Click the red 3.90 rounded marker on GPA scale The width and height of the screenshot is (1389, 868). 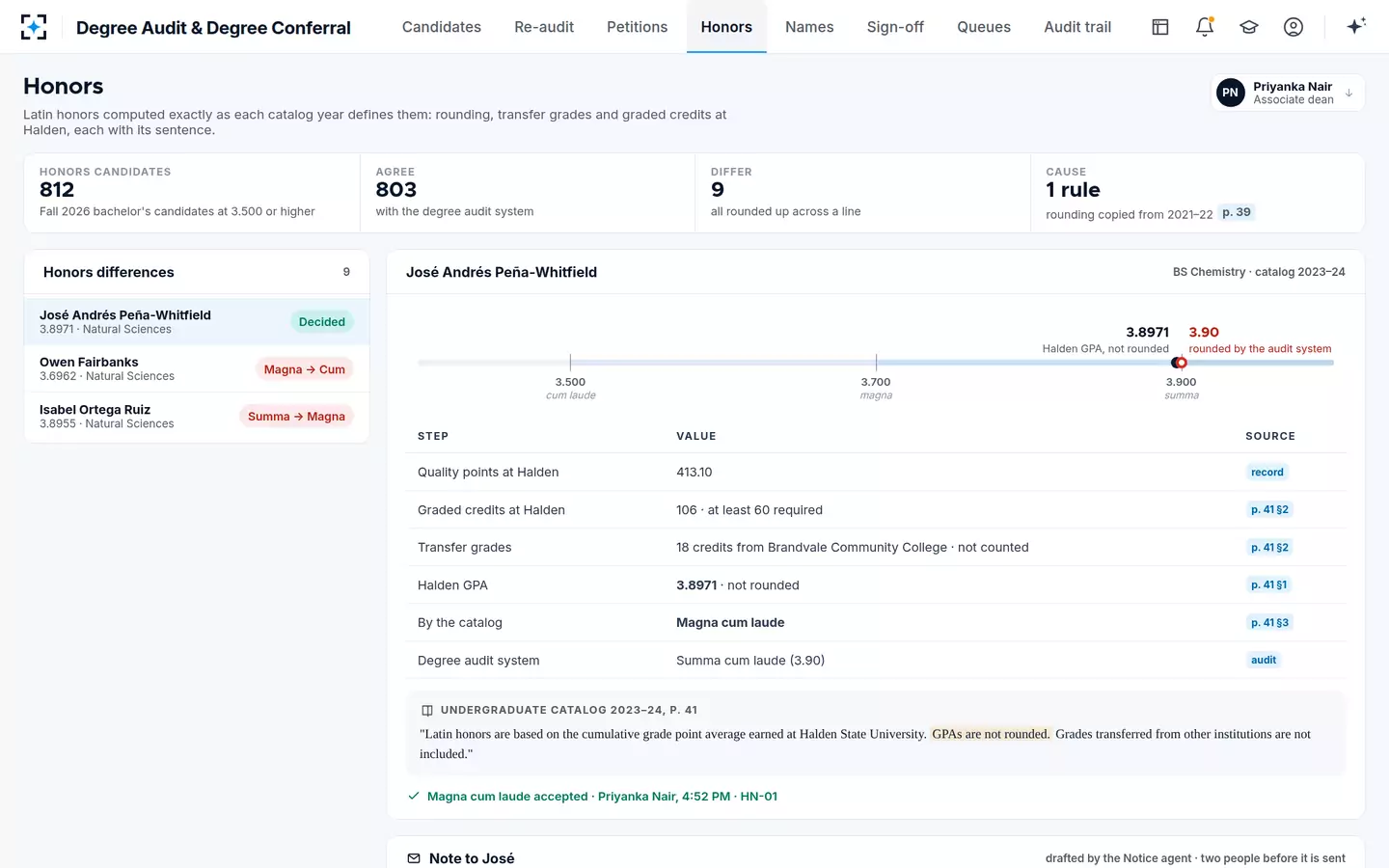[x=1182, y=363]
